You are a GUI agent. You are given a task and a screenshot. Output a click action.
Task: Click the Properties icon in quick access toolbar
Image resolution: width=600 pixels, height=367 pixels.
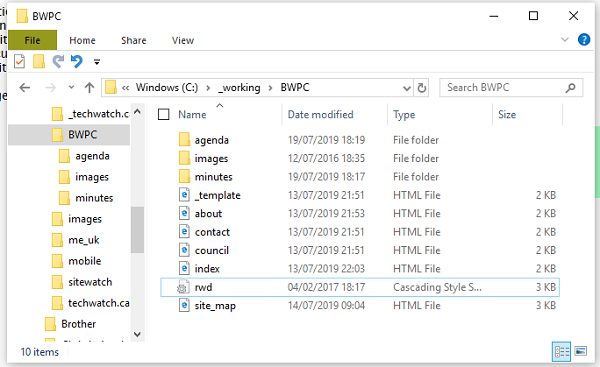point(20,61)
